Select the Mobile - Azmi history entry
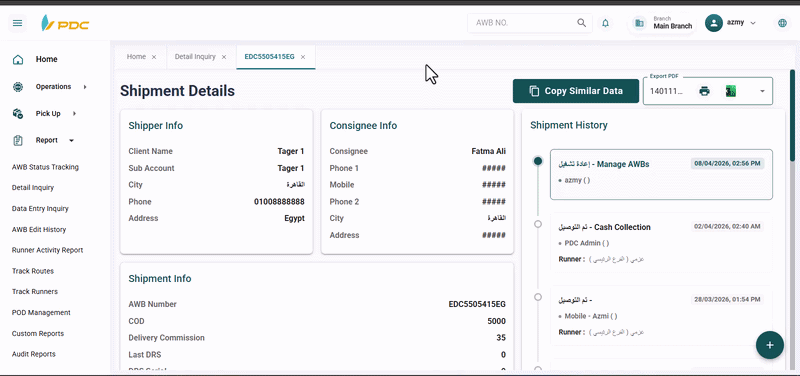 coord(661,316)
